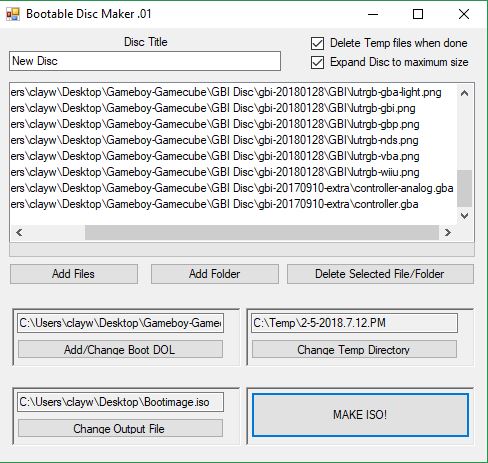
Task: Select lutrgb-wiiu.png in the file list
Action: 215,172
